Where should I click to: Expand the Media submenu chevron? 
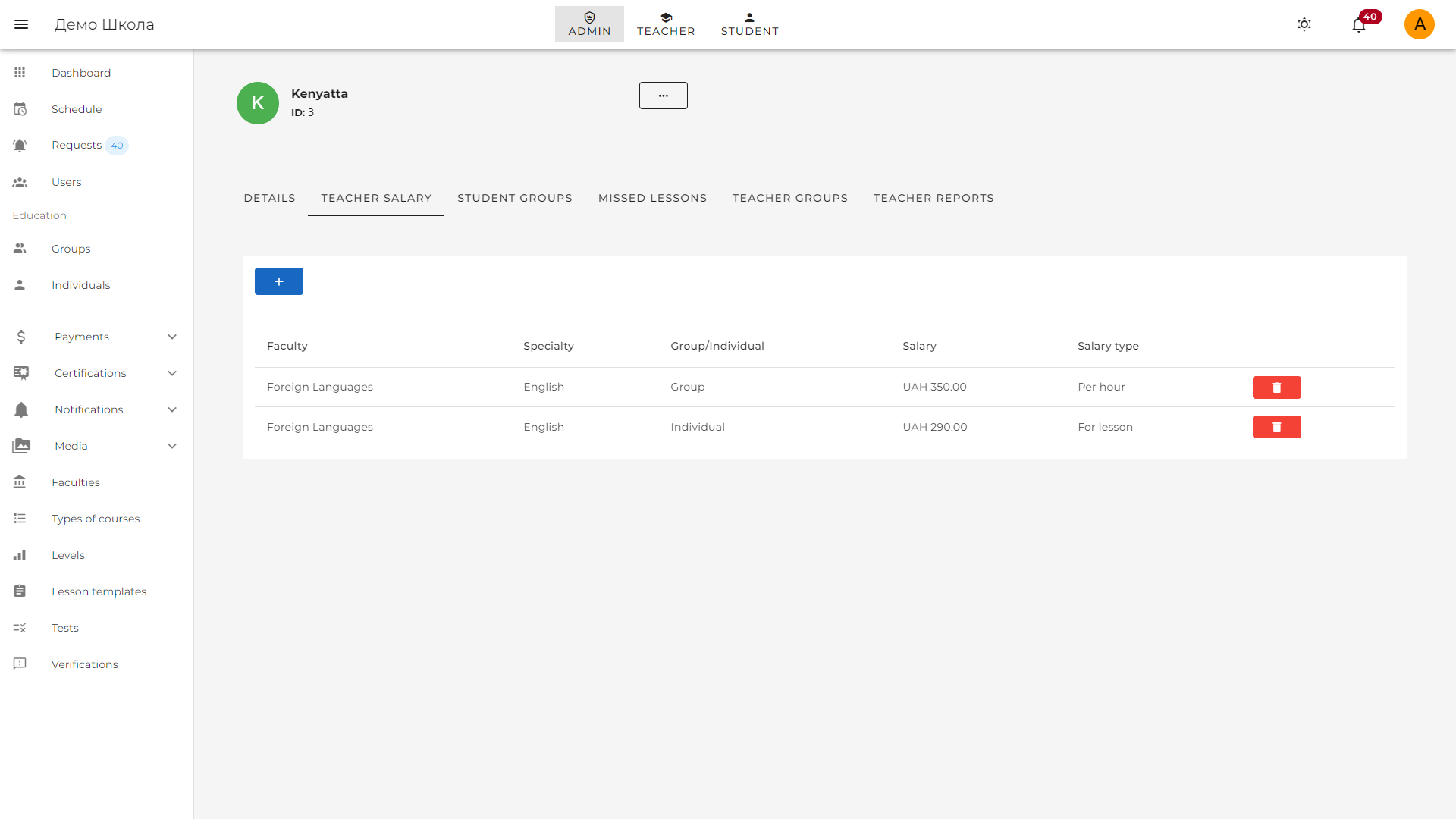pos(172,446)
